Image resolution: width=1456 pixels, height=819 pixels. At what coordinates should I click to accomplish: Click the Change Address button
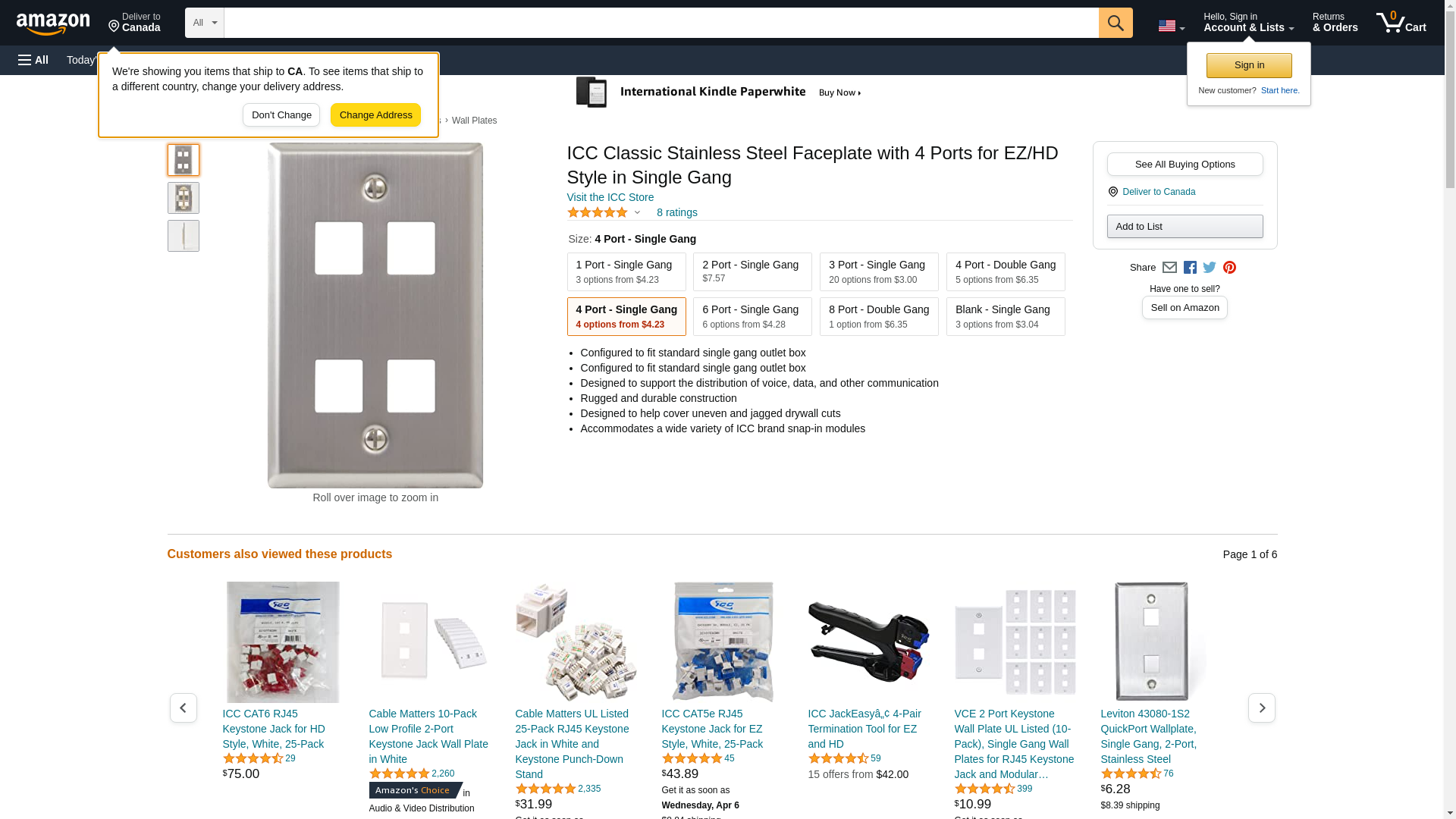(x=375, y=115)
